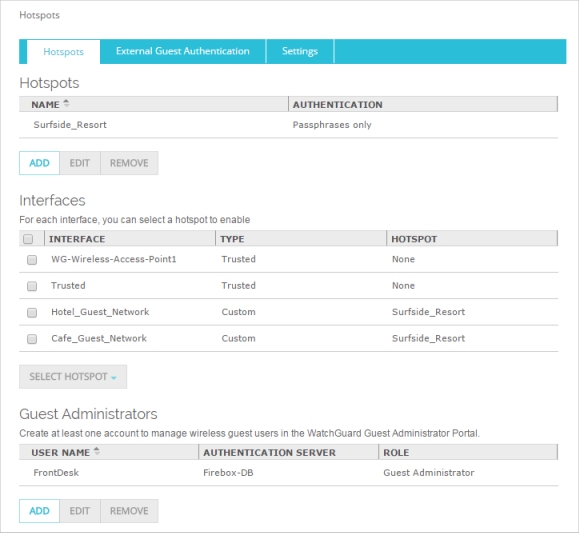The image size is (579, 533).
Task: Click the Custom type for Hotel_Guest_Network
Action: pyautogui.click(x=239, y=312)
